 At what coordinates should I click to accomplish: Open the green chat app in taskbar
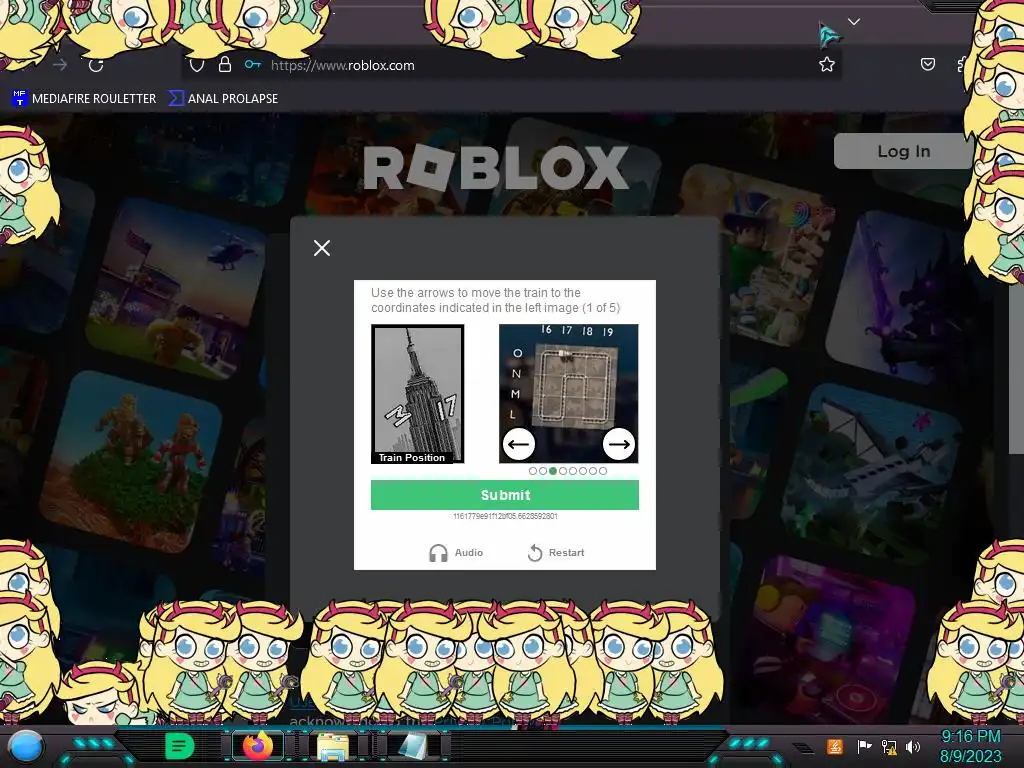(x=180, y=746)
